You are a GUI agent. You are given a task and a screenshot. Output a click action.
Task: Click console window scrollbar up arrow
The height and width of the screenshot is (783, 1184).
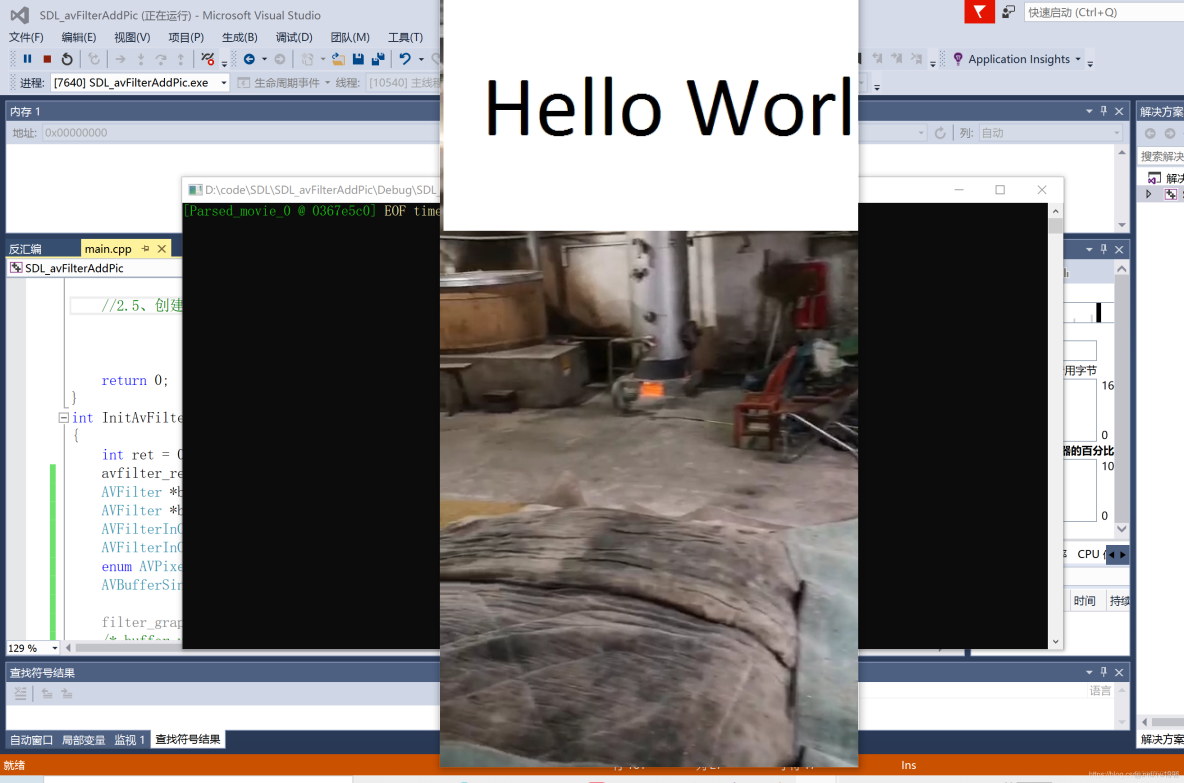click(1056, 211)
